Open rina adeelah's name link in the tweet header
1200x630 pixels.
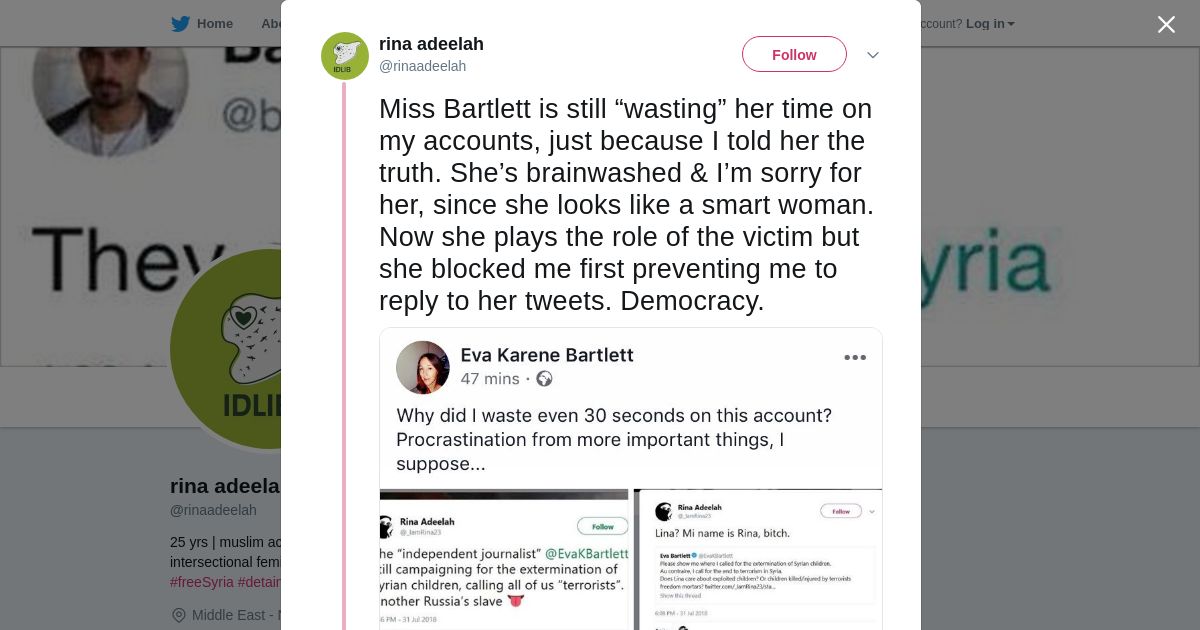[x=431, y=44]
